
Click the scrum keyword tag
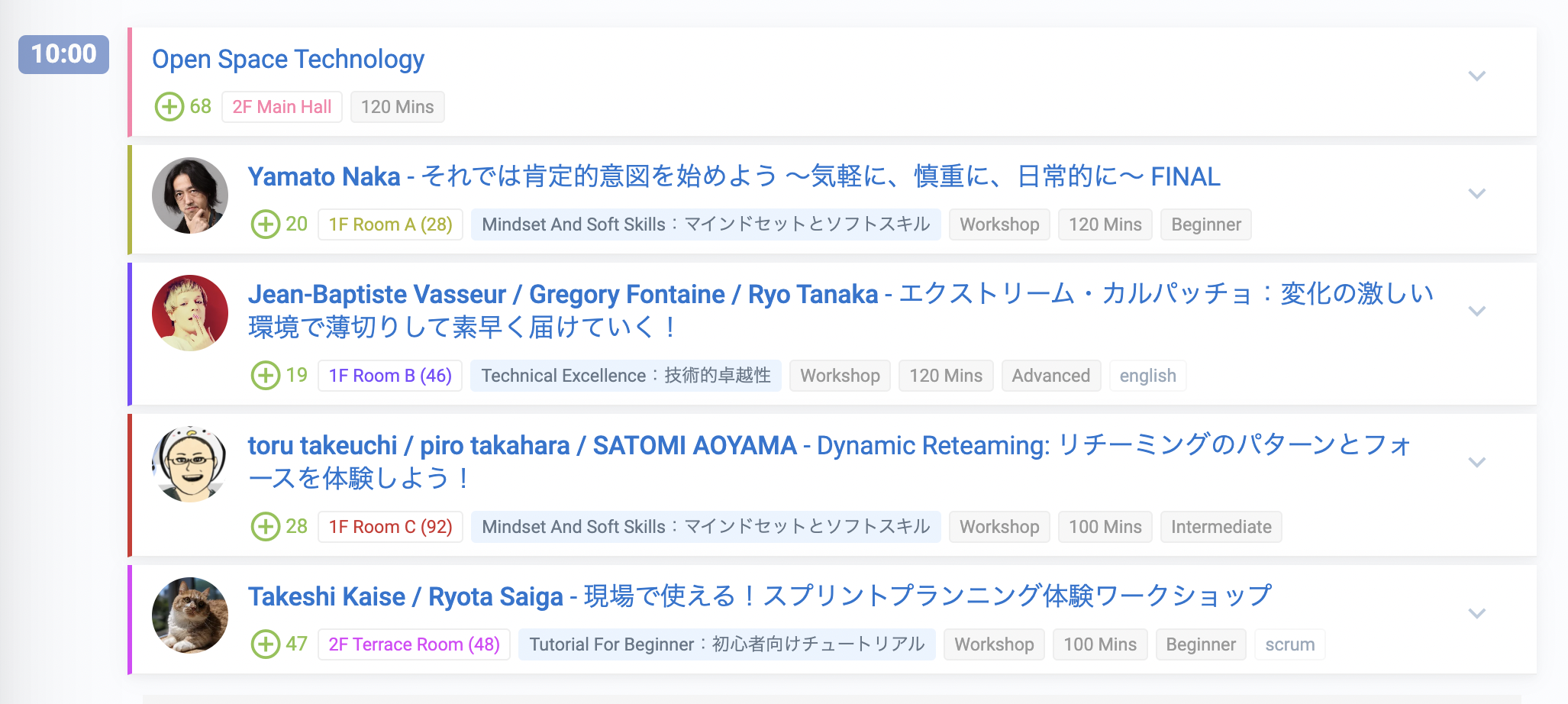[1289, 644]
